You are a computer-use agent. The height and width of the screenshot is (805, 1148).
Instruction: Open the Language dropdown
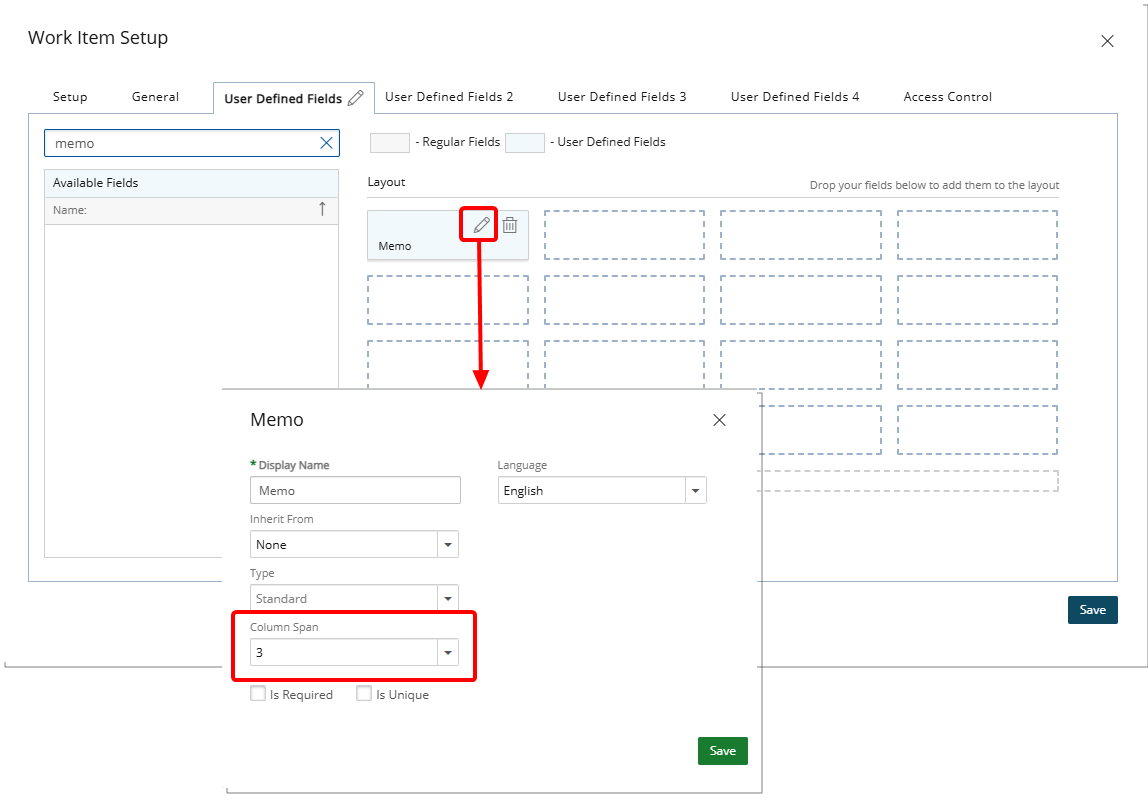[695, 491]
